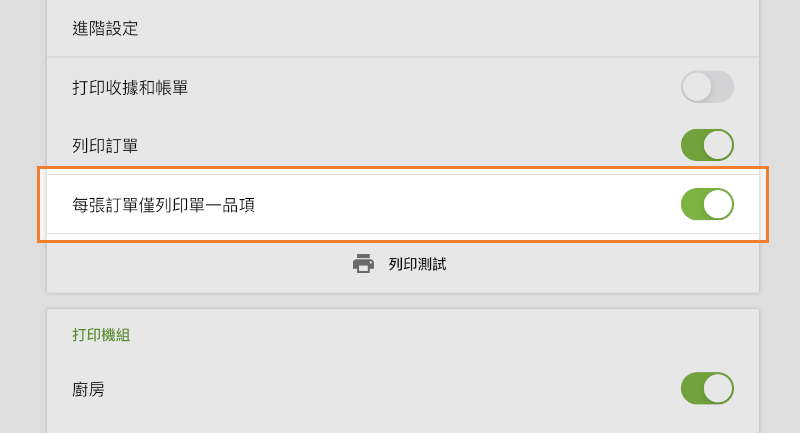Tap the white knob of 廚房 switch
This screenshot has height=433, width=800.
[x=718, y=388]
